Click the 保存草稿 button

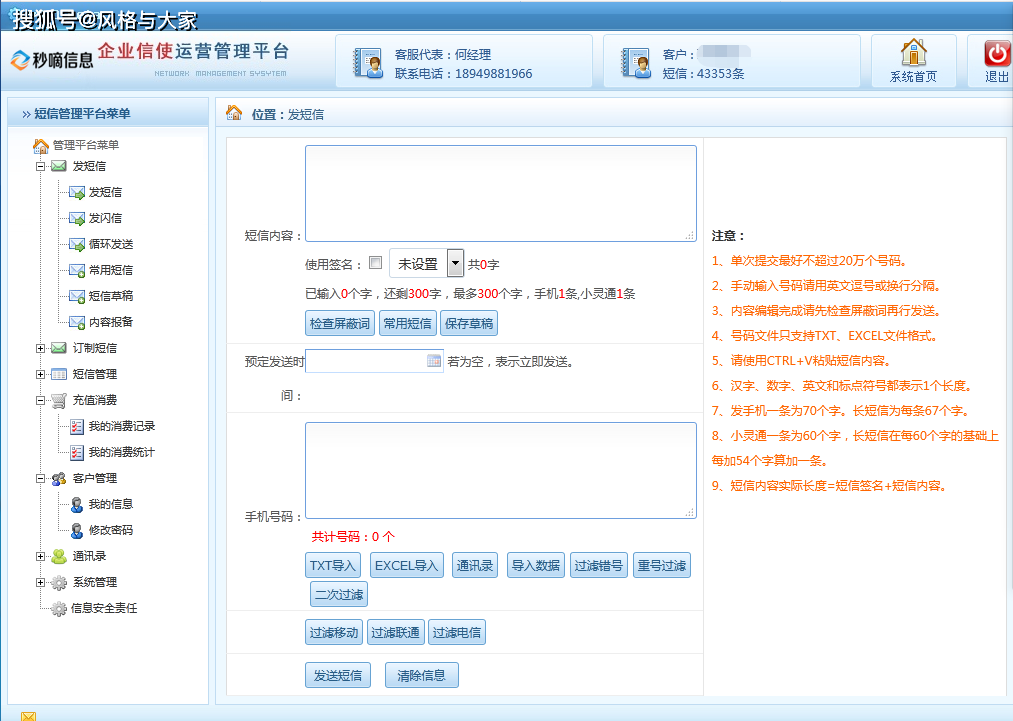(469, 323)
